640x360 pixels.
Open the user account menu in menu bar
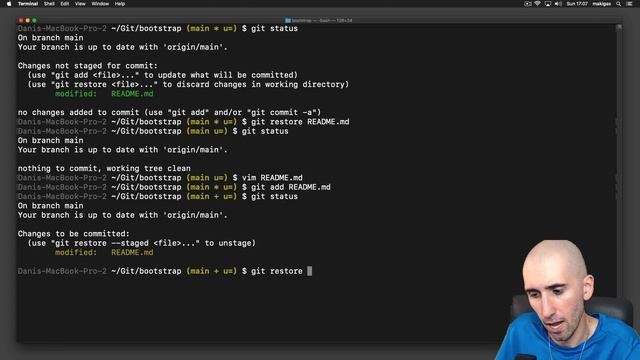[x=602, y=4]
